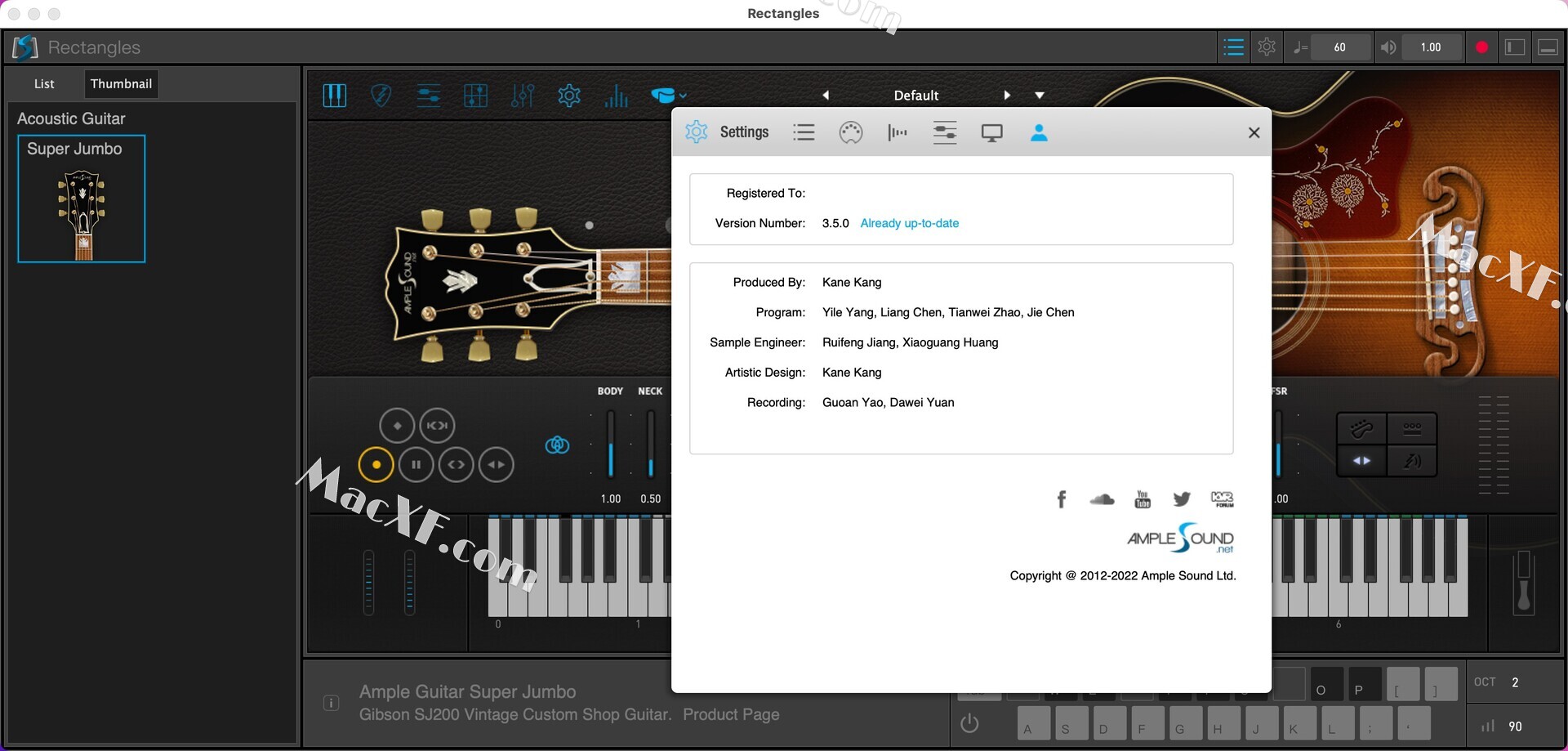Viewport: 1568px width, 751px height.
Task: Toggle the yellow circled dot articulation button
Action: click(x=376, y=465)
